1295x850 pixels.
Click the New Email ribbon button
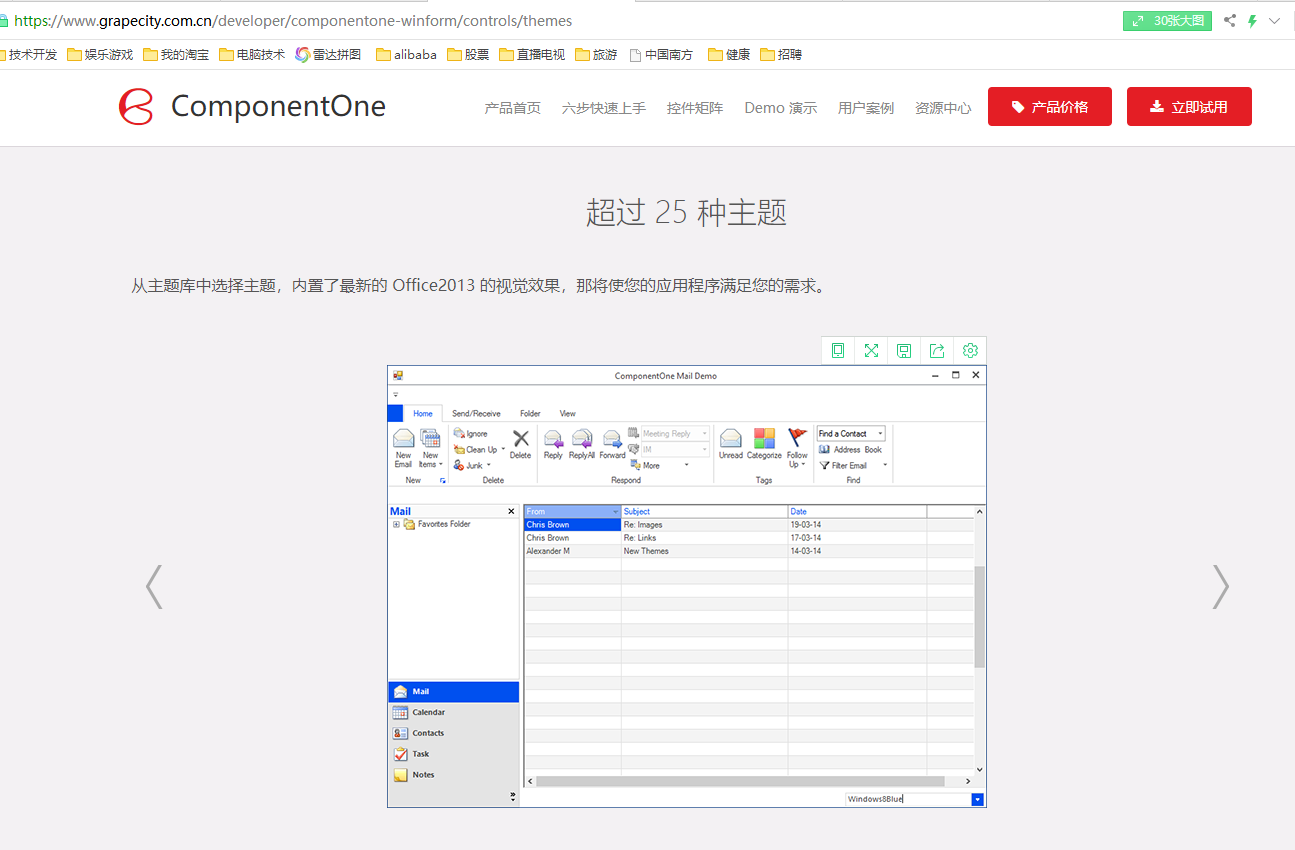coord(403,448)
